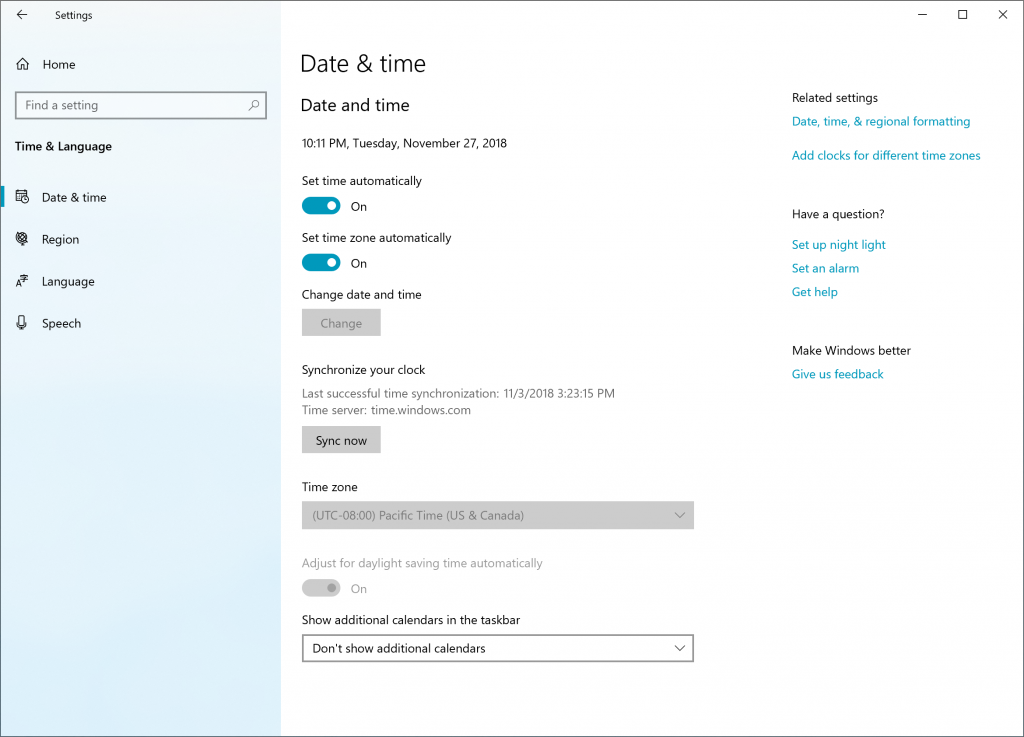Image resolution: width=1024 pixels, height=737 pixels.
Task: Select the Language icon in sidebar
Action: pos(21,281)
